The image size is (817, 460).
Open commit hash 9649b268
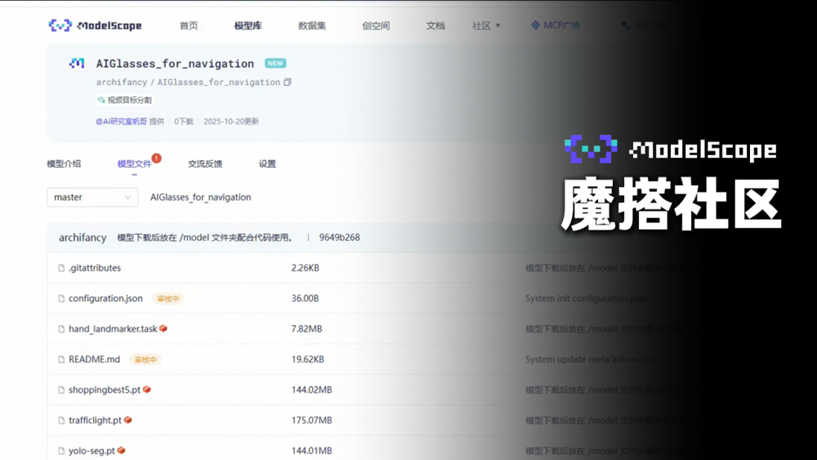click(339, 238)
